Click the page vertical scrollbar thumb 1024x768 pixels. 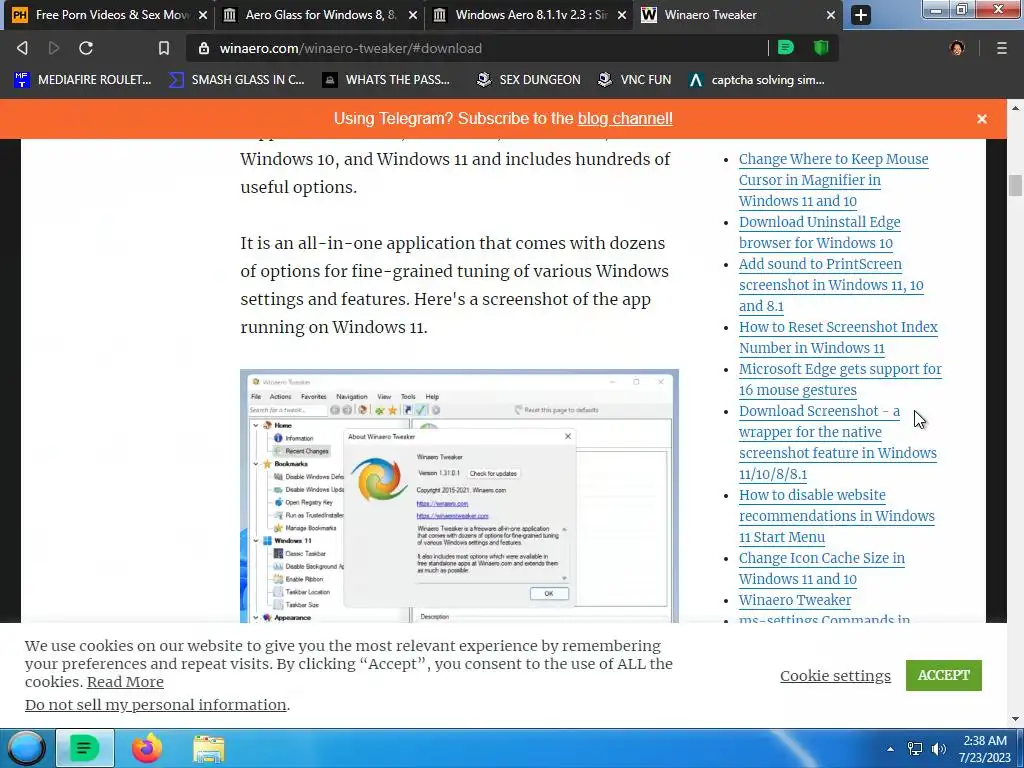(x=1015, y=185)
